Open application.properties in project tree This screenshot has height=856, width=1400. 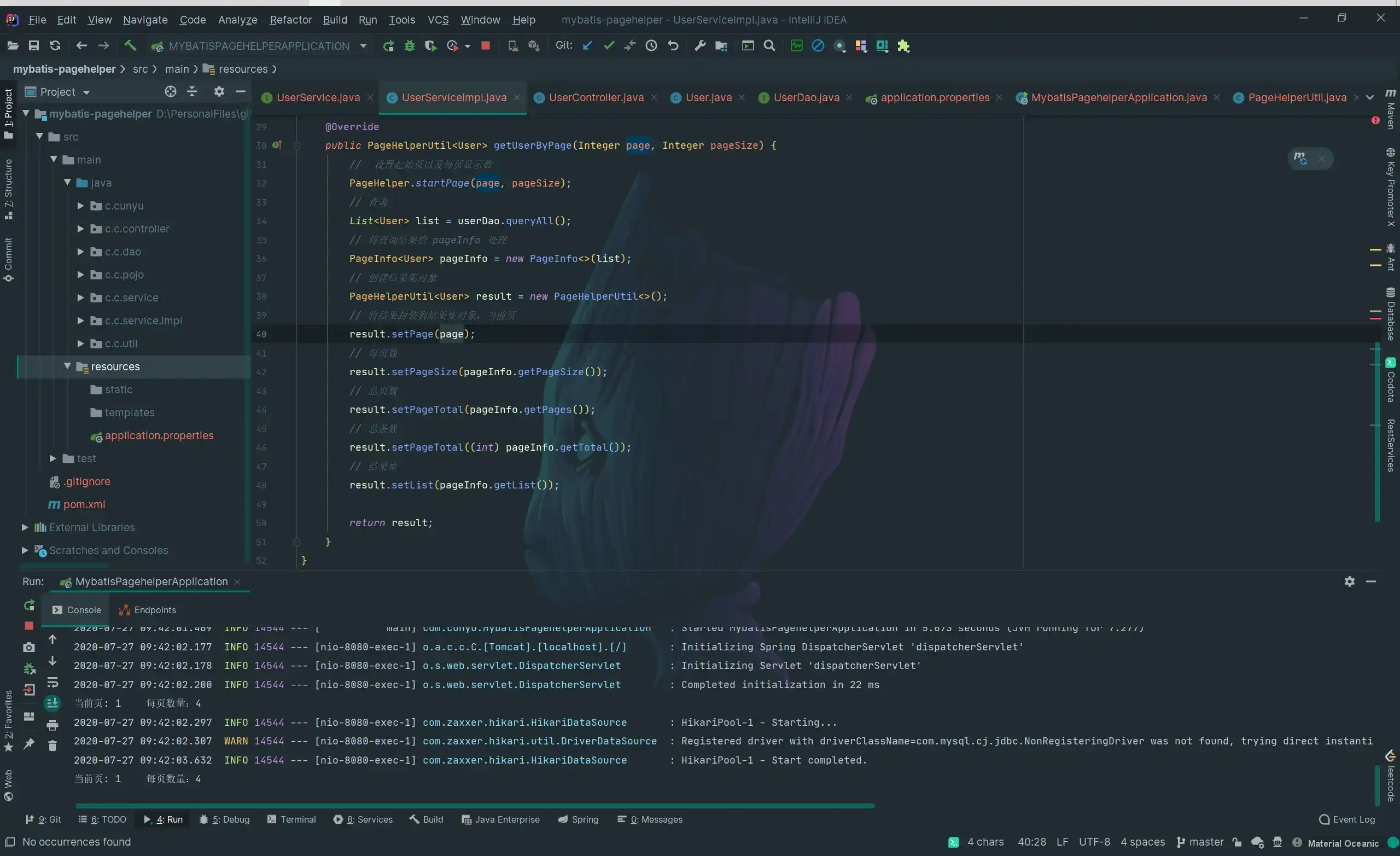coord(159,435)
